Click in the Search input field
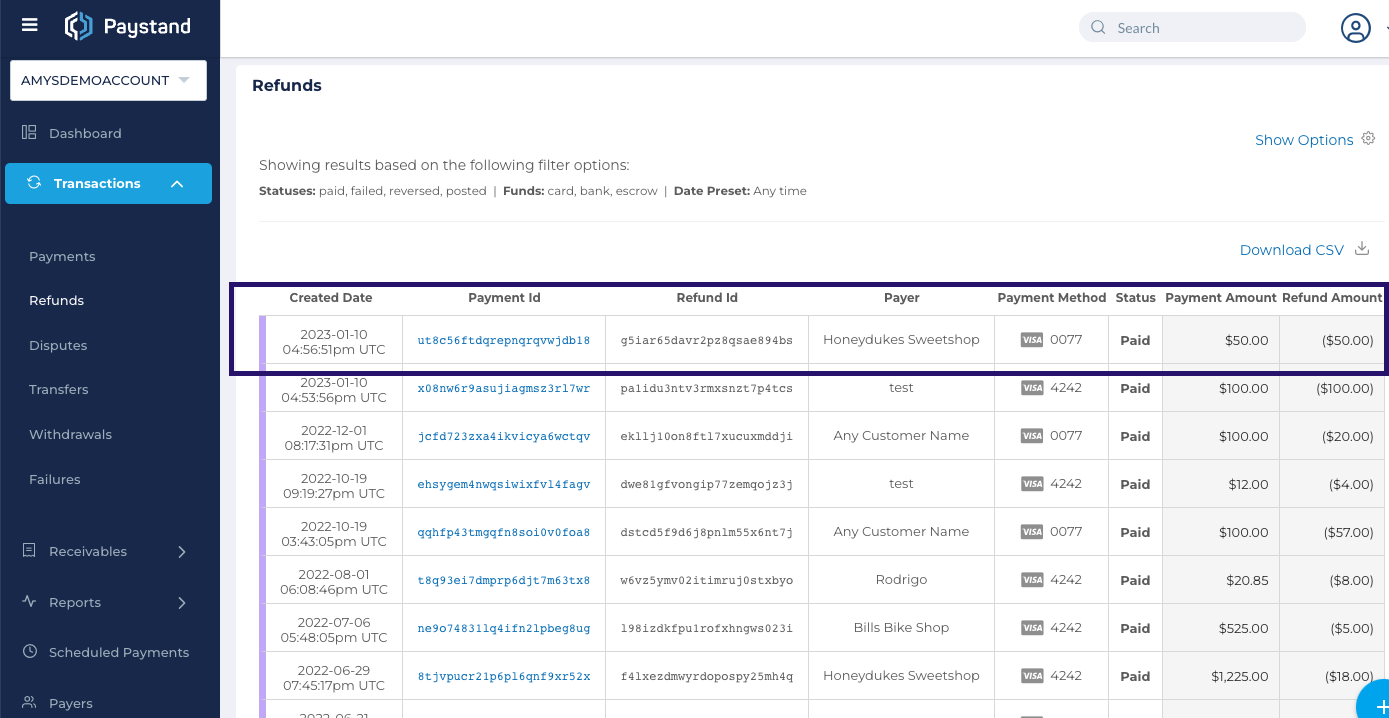This screenshot has height=718, width=1389. tap(1192, 28)
